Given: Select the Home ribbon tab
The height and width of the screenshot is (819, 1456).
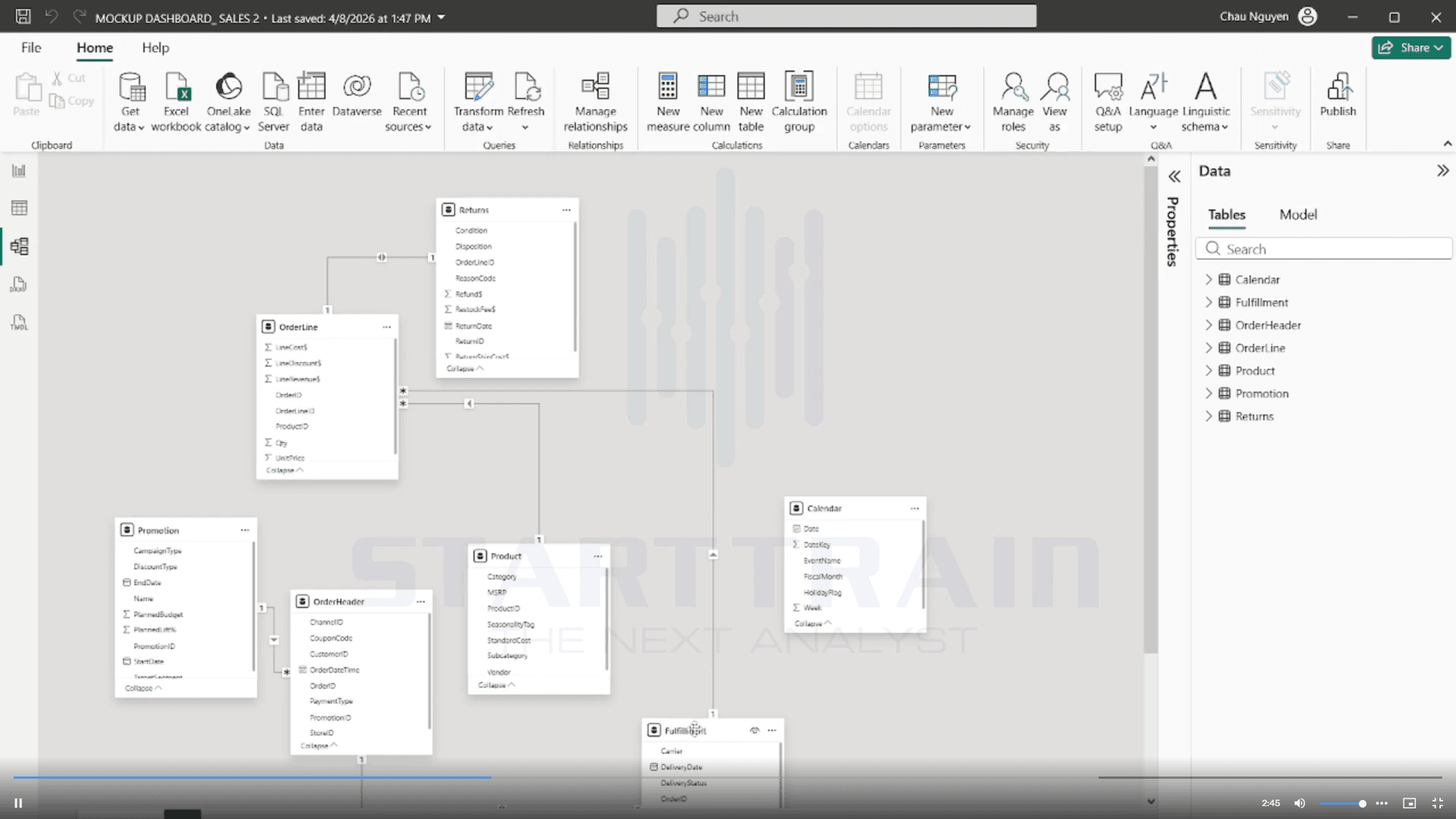Looking at the screenshot, I should pyautogui.click(x=94, y=48).
